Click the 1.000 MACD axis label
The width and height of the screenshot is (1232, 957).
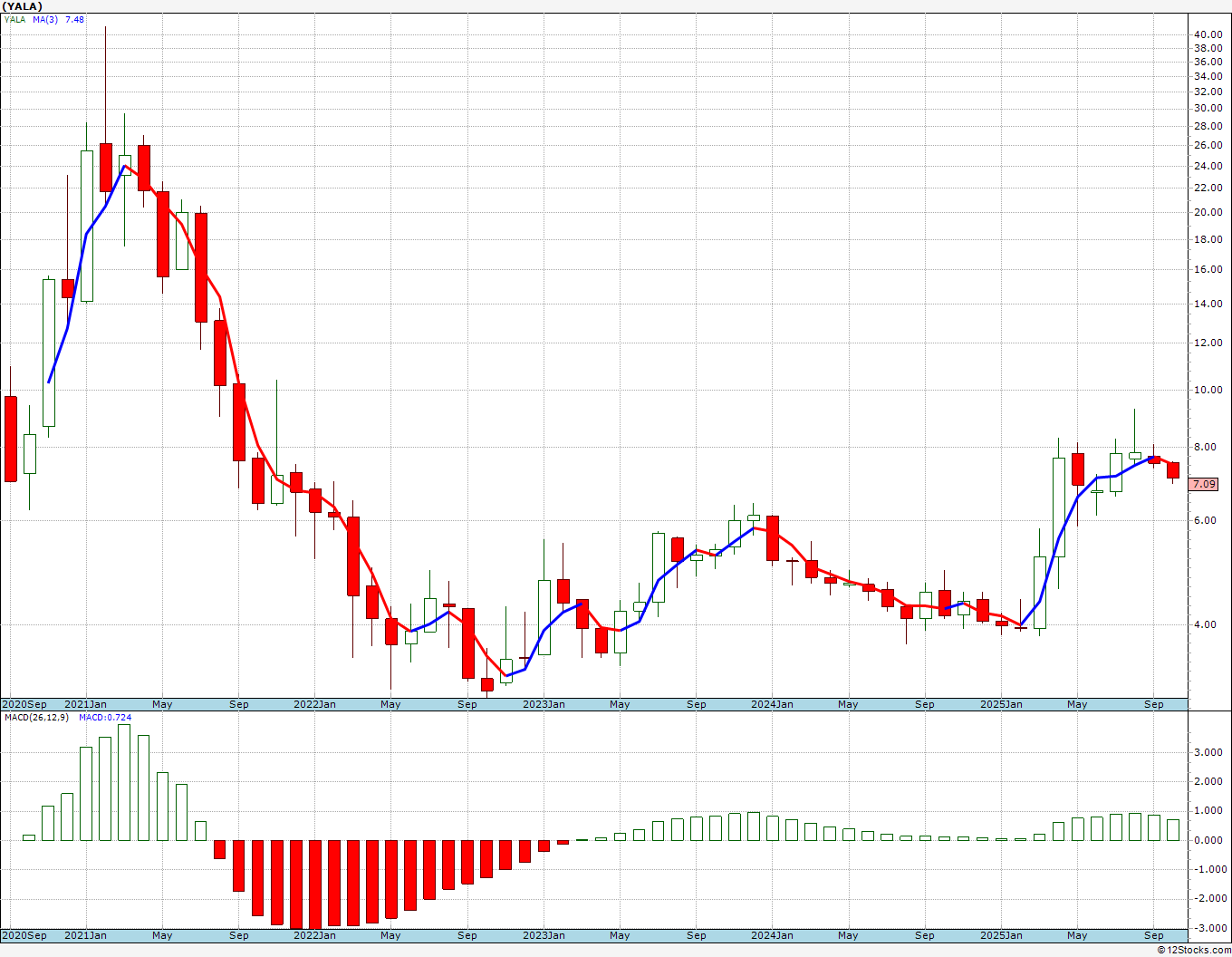tap(1210, 811)
